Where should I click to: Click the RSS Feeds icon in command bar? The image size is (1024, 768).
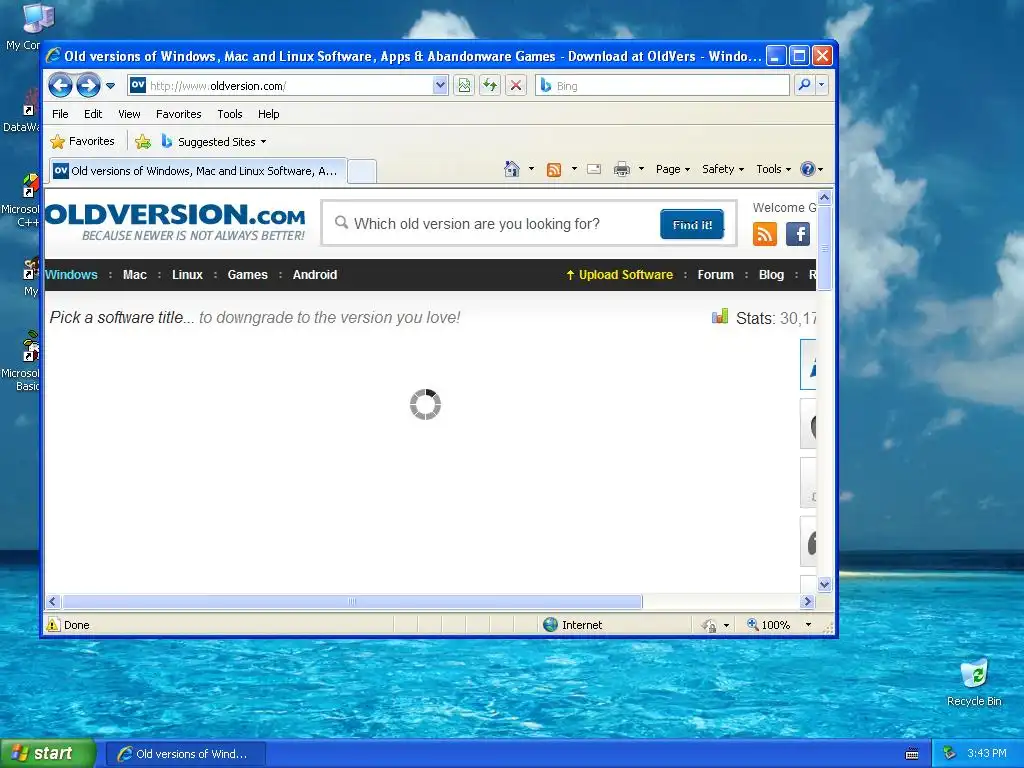(554, 170)
